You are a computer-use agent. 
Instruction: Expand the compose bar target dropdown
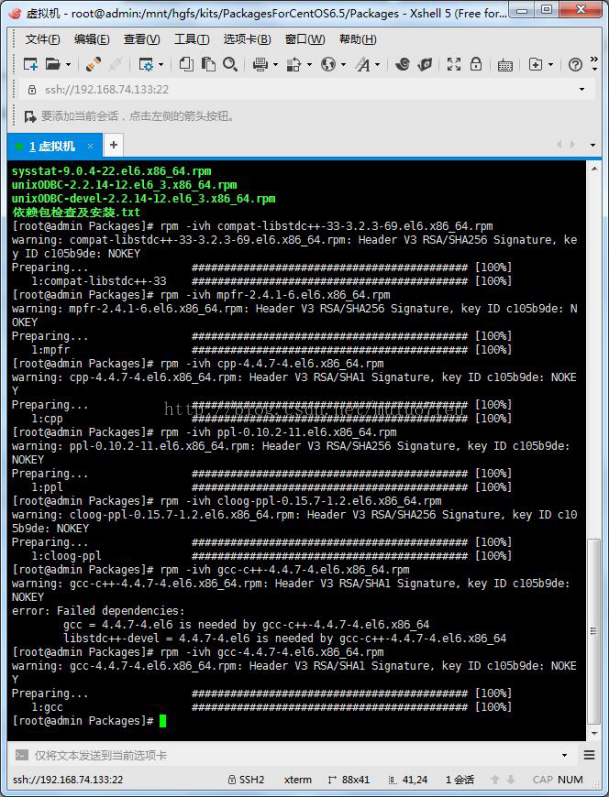564,755
